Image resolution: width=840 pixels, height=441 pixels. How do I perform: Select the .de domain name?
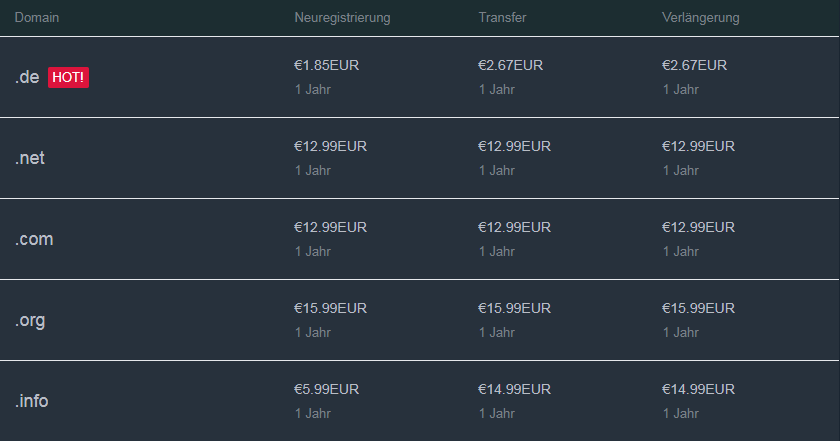pyautogui.click(x=27, y=77)
